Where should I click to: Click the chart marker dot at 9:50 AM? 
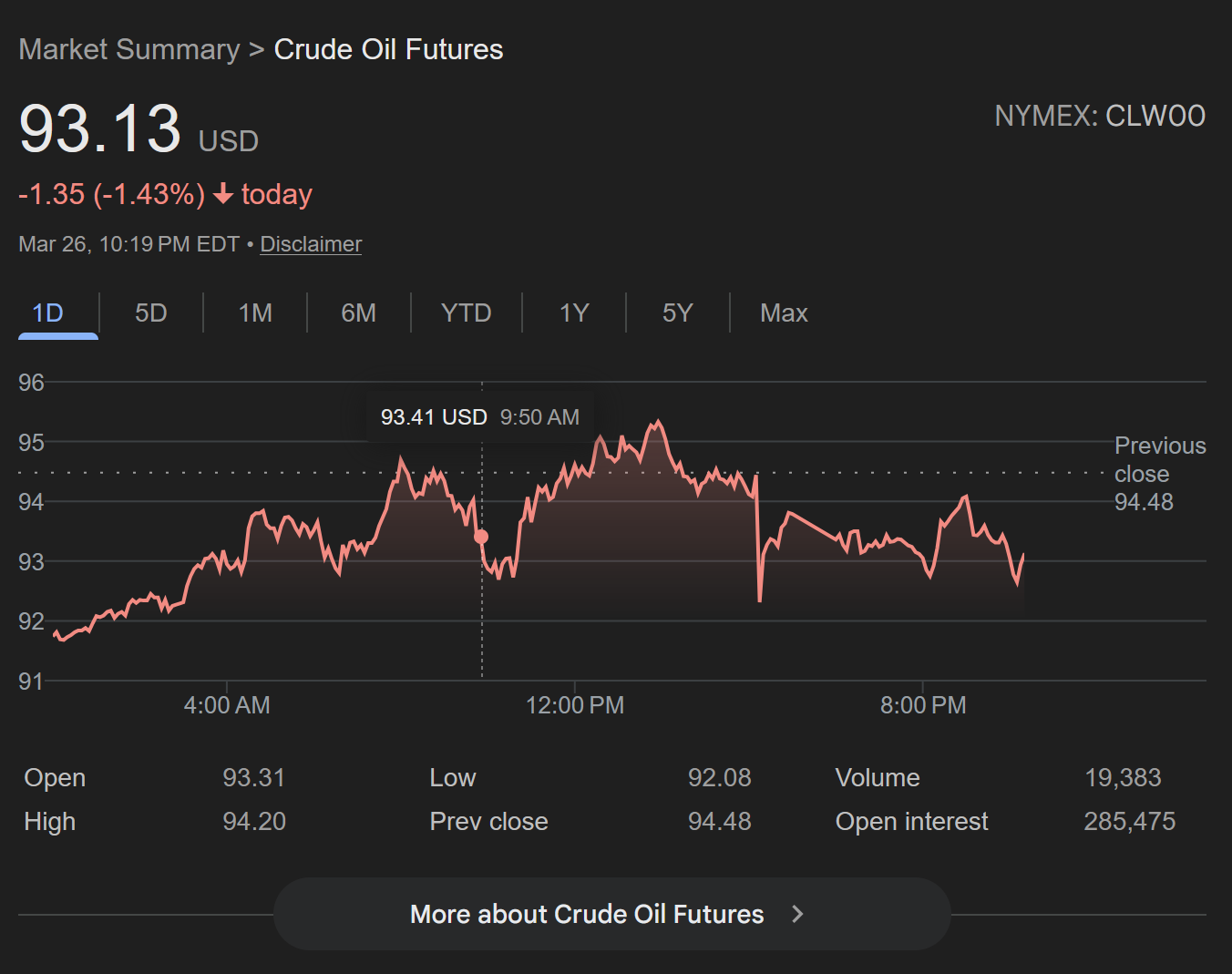pyautogui.click(x=481, y=537)
